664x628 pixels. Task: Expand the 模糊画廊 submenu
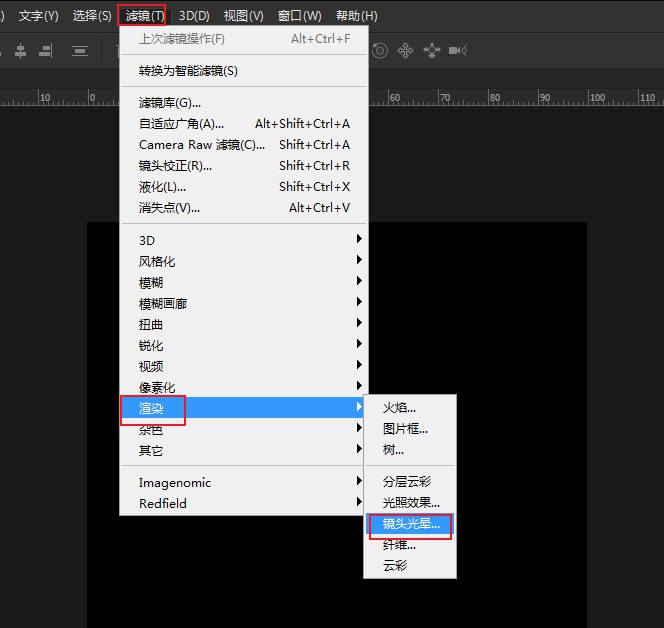pos(244,303)
